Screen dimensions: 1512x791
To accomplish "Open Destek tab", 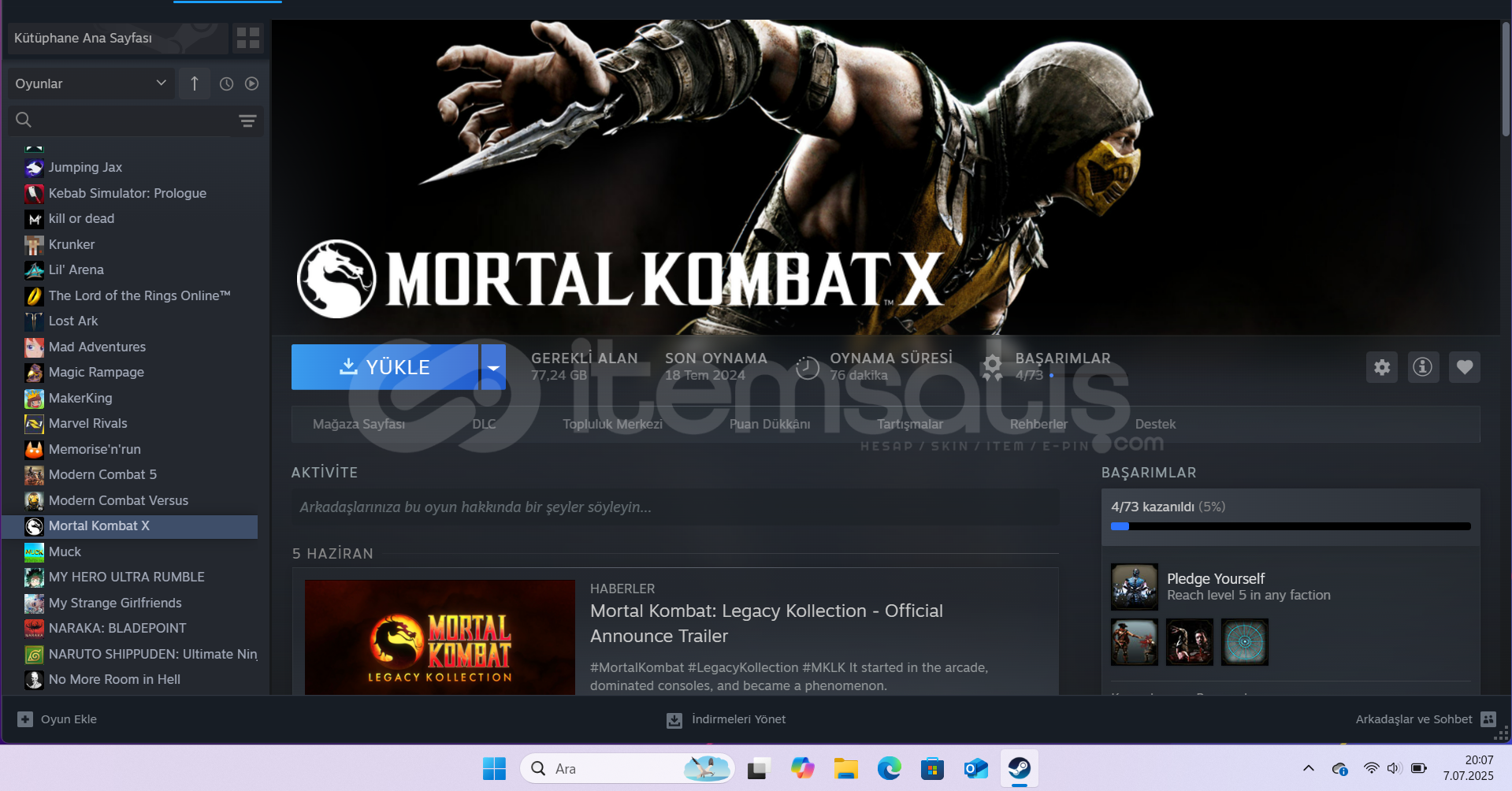I will click(x=1155, y=424).
